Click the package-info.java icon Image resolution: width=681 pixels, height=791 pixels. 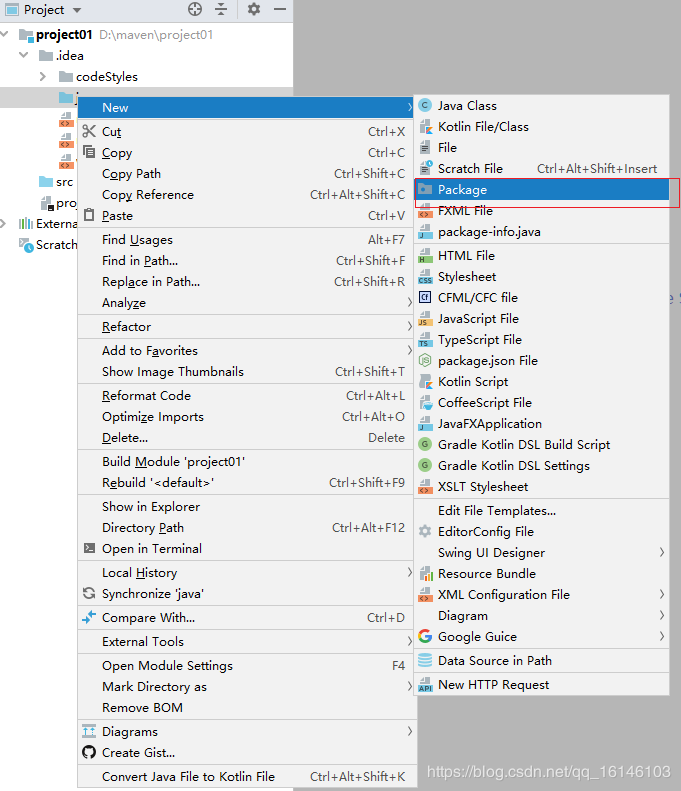pos(425,232)
